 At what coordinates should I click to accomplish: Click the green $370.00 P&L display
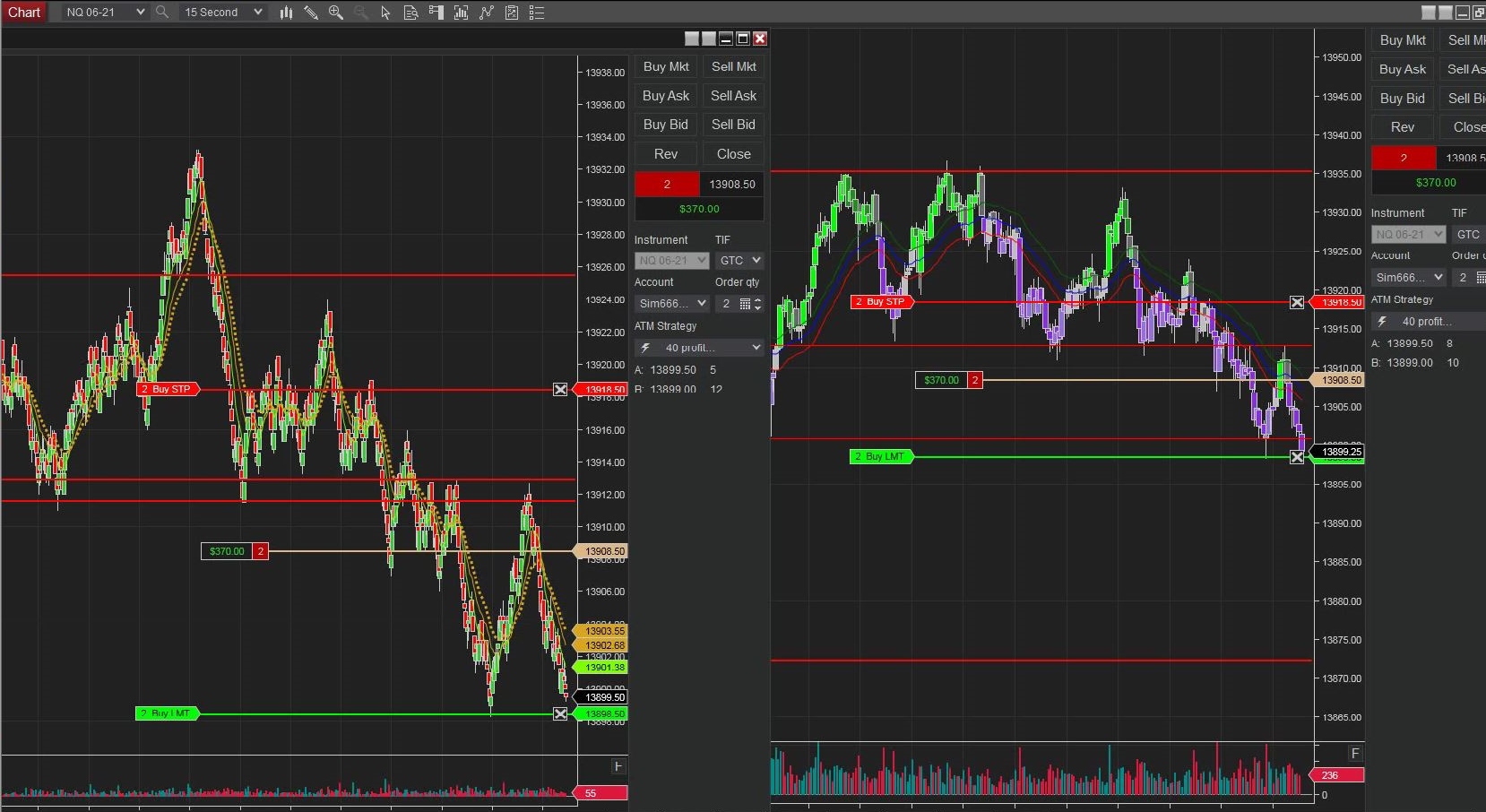(699, 209)
